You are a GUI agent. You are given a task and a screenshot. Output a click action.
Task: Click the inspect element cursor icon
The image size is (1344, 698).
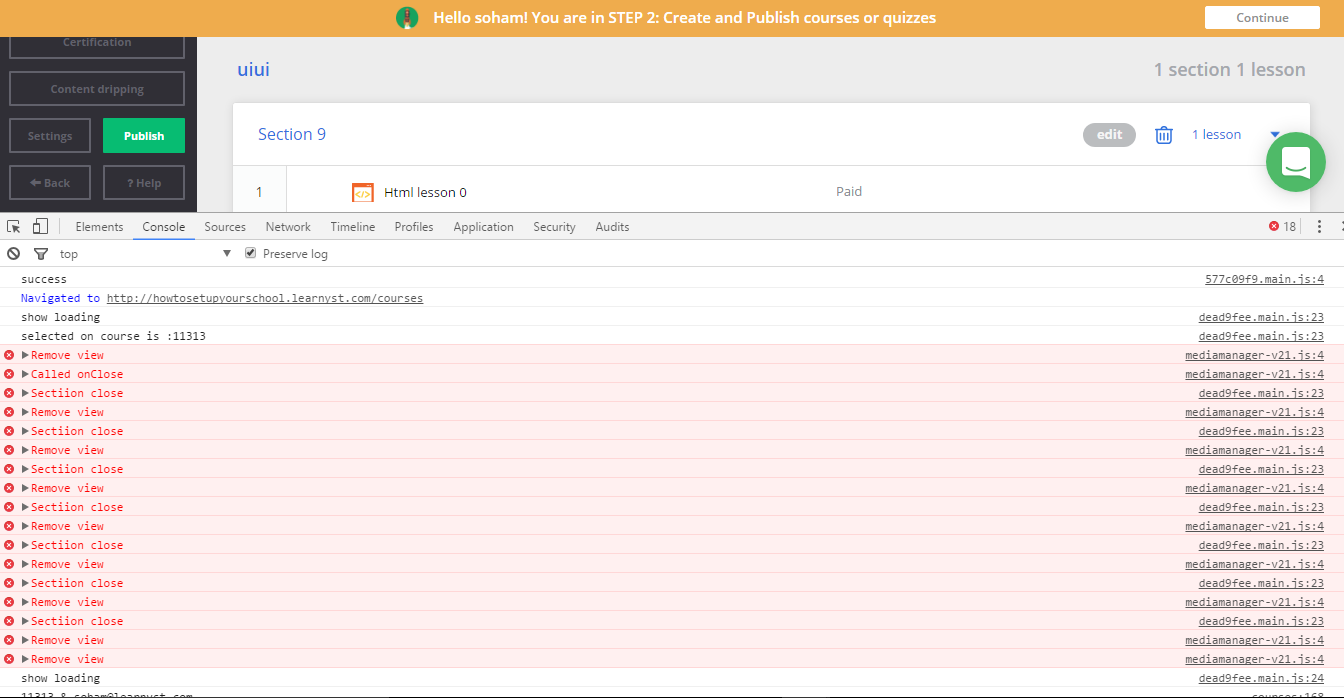point(14,227)
